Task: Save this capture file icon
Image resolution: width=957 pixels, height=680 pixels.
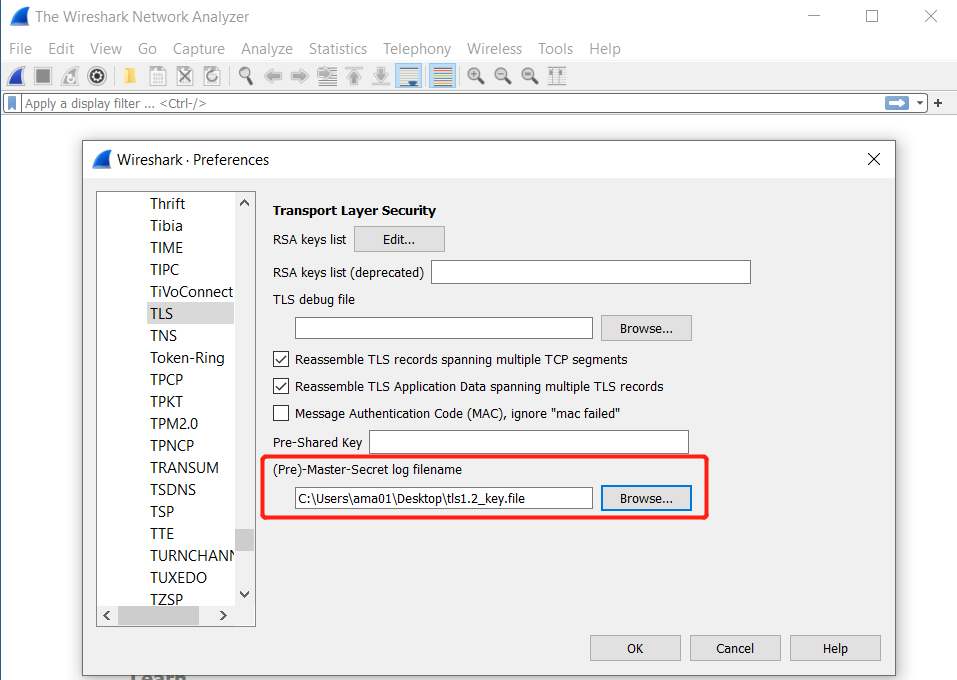Action: point(157,76)
